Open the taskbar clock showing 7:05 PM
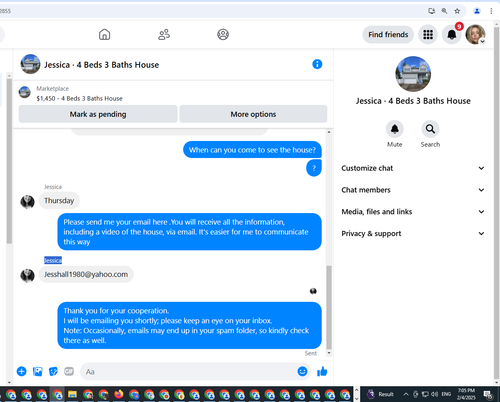This screenshot has width=500, height=402. point(466,394)
